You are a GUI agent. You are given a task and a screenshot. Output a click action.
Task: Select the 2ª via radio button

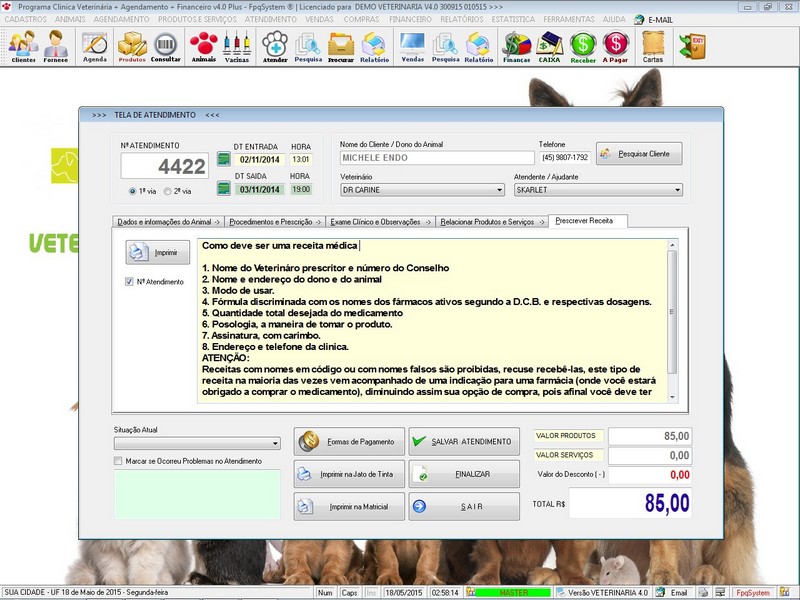pos(167,191)
